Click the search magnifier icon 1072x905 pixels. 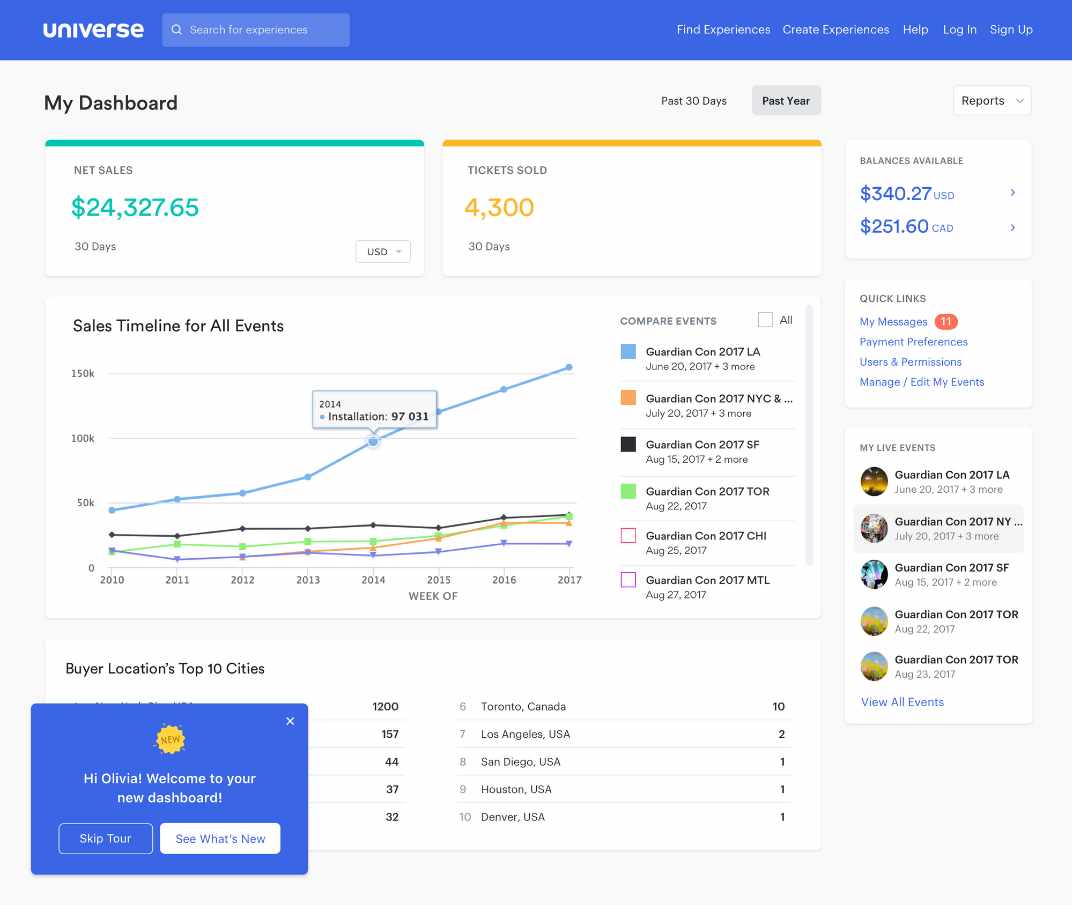[x=177, y=30]
